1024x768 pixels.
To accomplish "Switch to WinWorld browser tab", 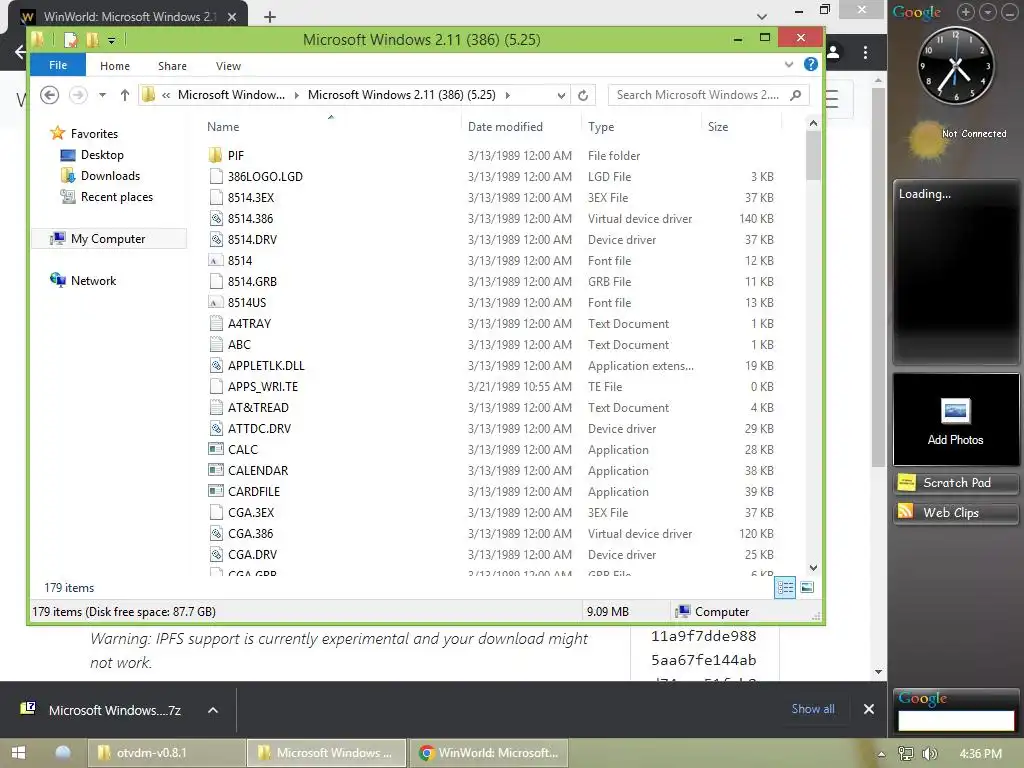I will 128,16.
